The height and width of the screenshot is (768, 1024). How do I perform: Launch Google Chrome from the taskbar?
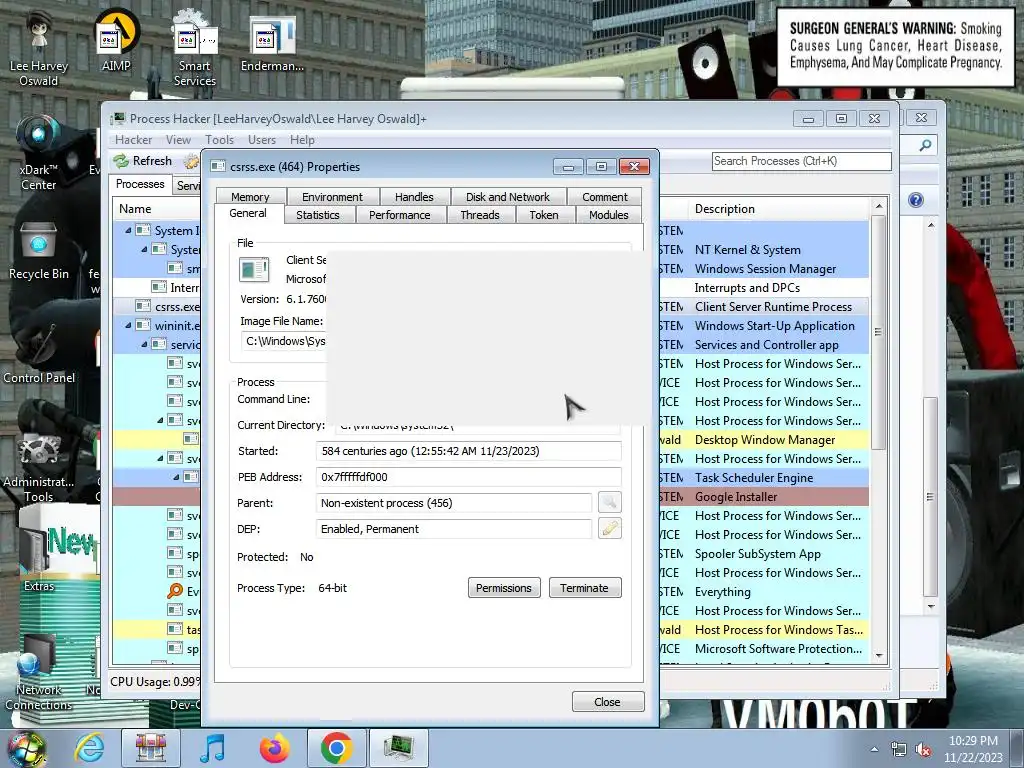point(336,748)
